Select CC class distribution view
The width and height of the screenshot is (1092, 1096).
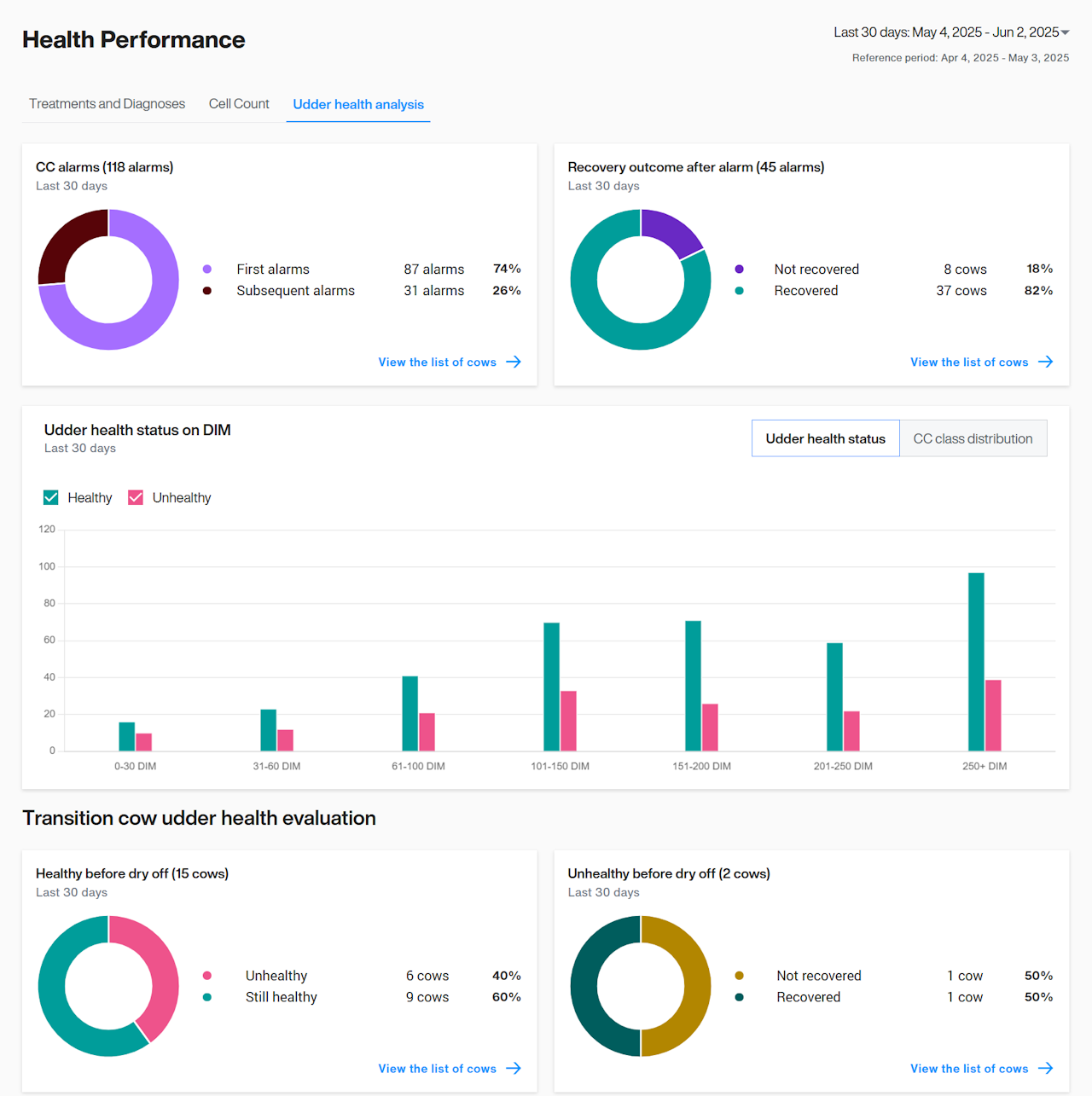(x=973, y=438)
